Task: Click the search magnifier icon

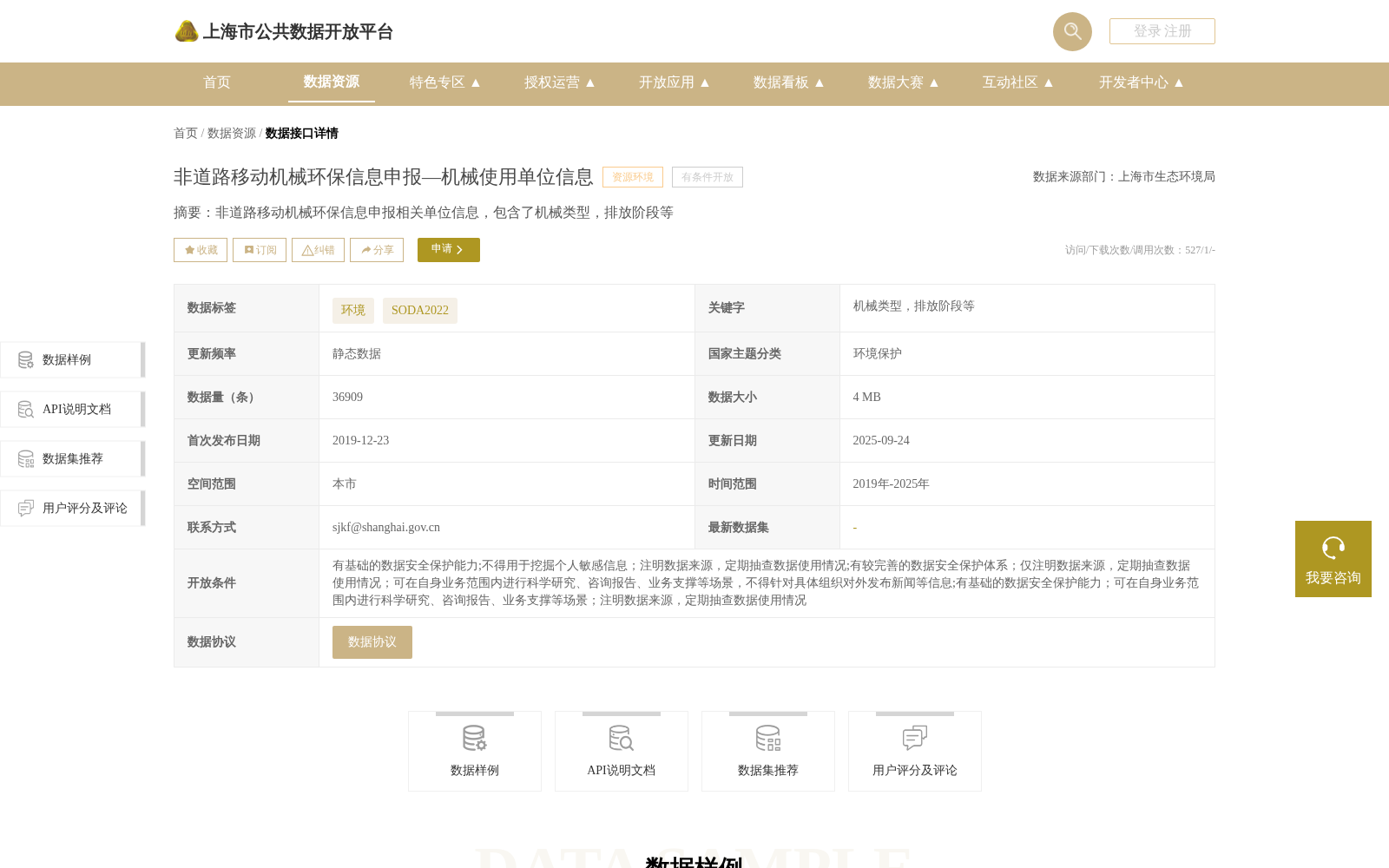Action: click(x=1072, y=31)
